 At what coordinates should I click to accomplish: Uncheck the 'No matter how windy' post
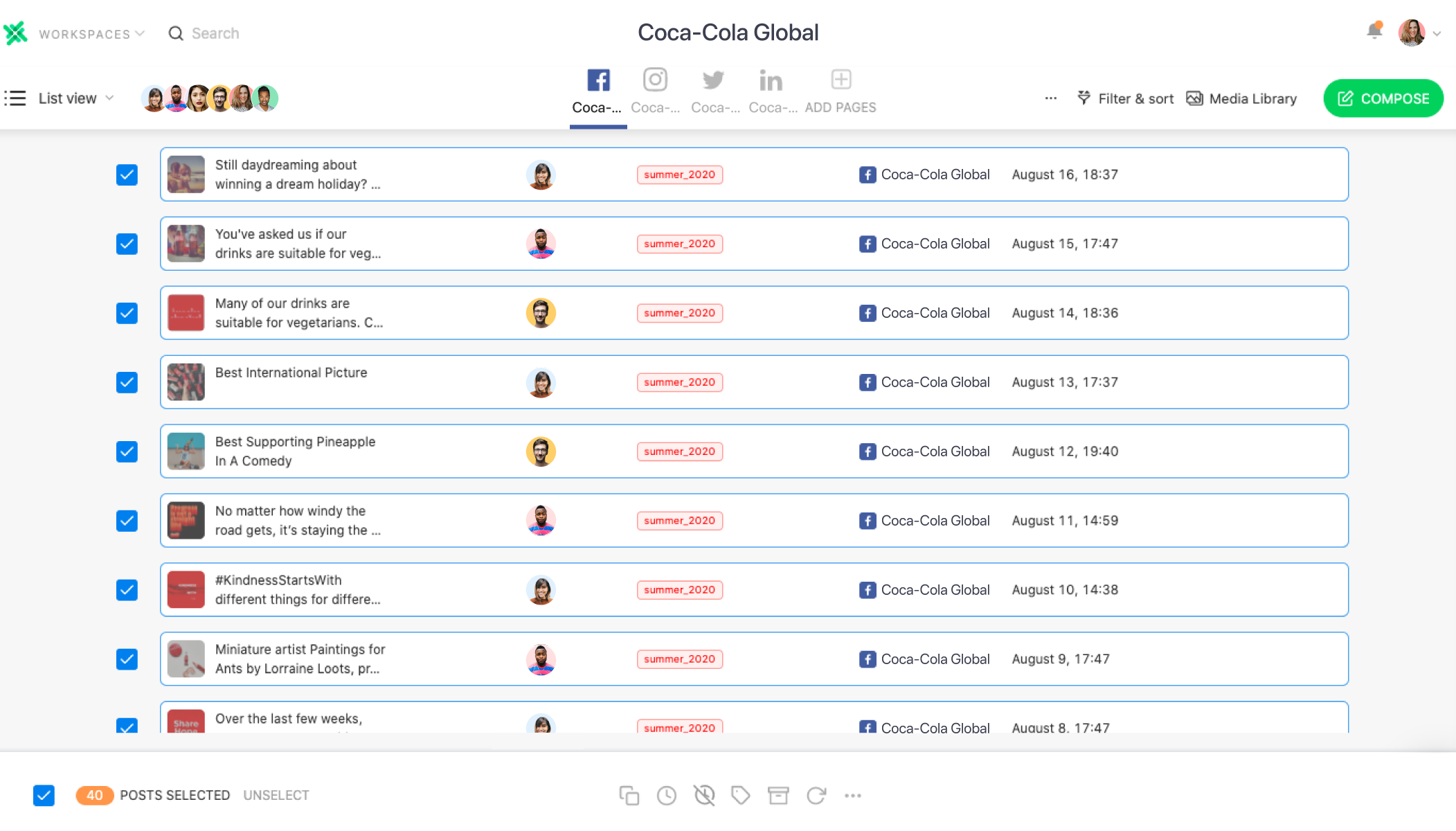(127, 521)
